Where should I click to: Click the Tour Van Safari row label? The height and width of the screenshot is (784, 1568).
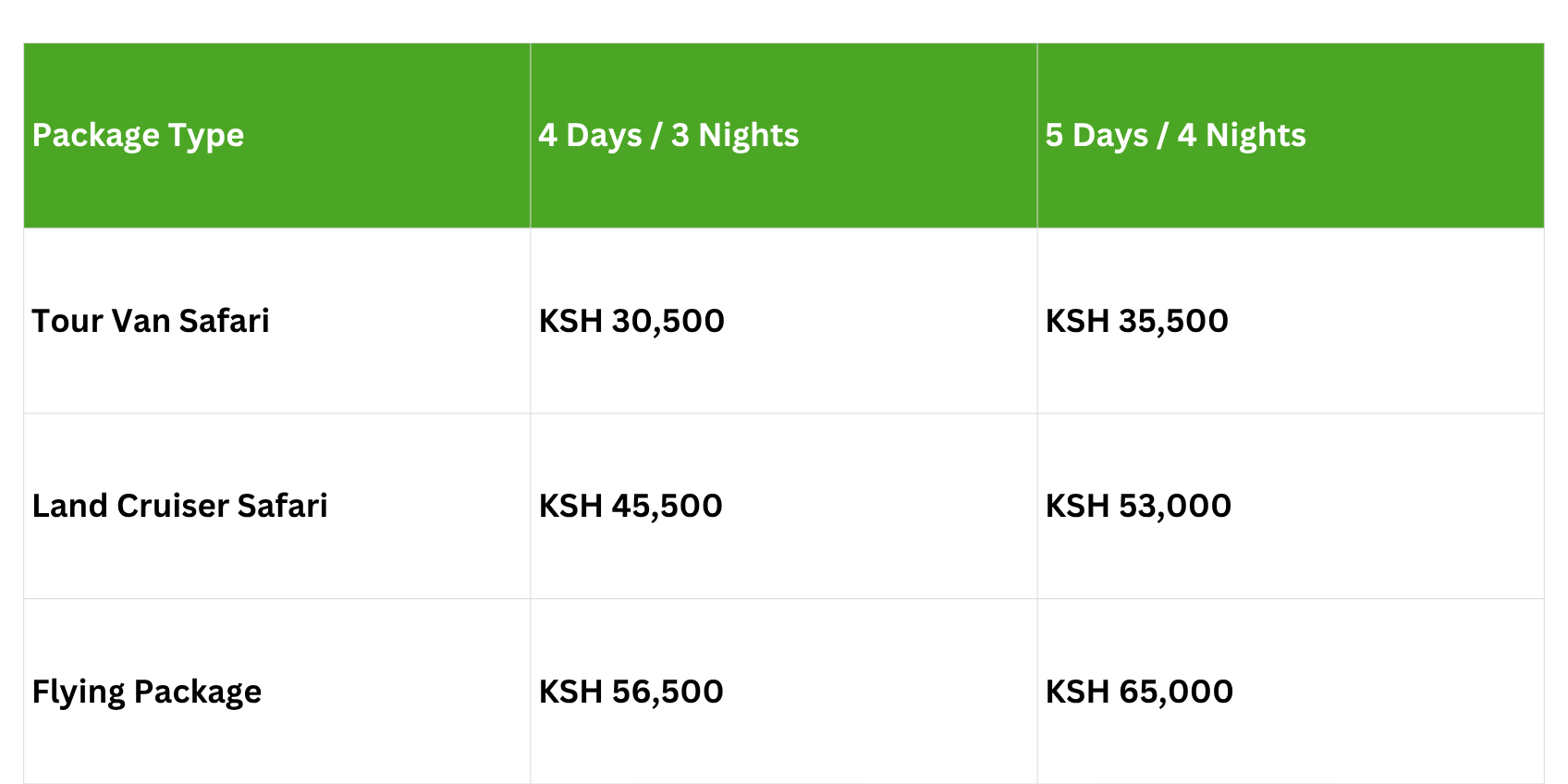(x=151, y=321)
